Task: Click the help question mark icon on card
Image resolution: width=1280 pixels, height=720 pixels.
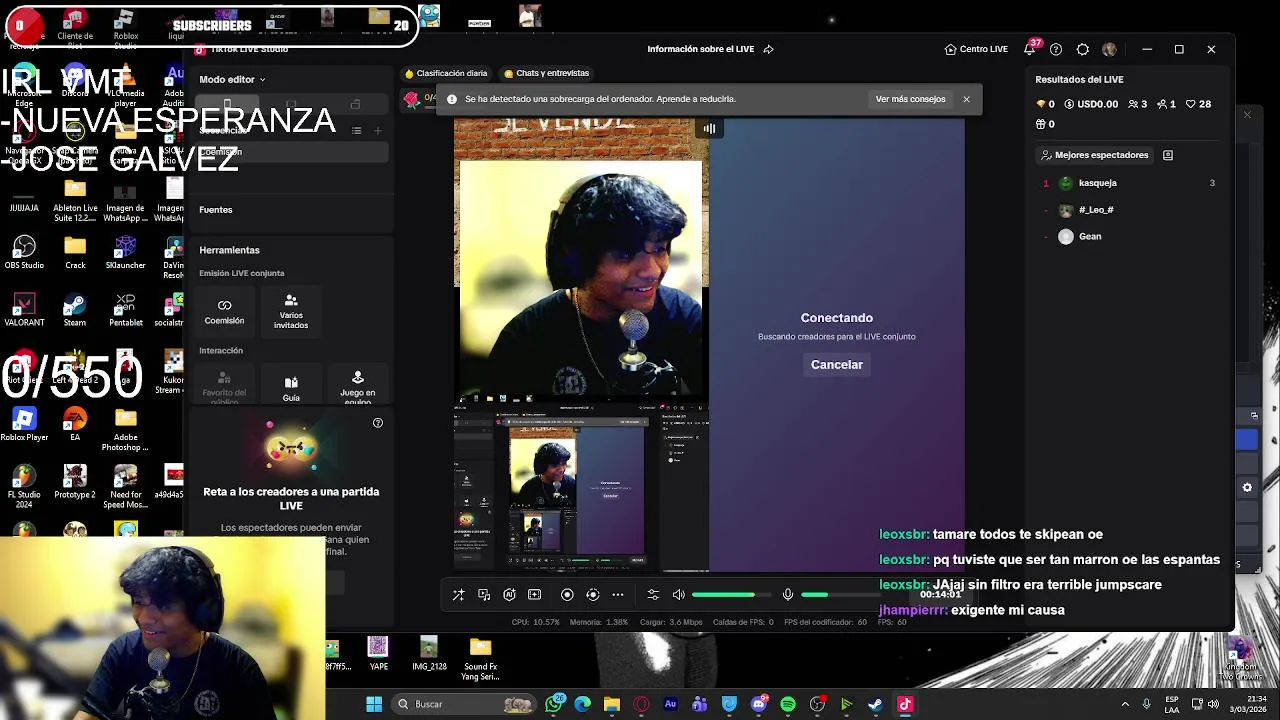Action: pyautogui.click(x=377, y=423)
